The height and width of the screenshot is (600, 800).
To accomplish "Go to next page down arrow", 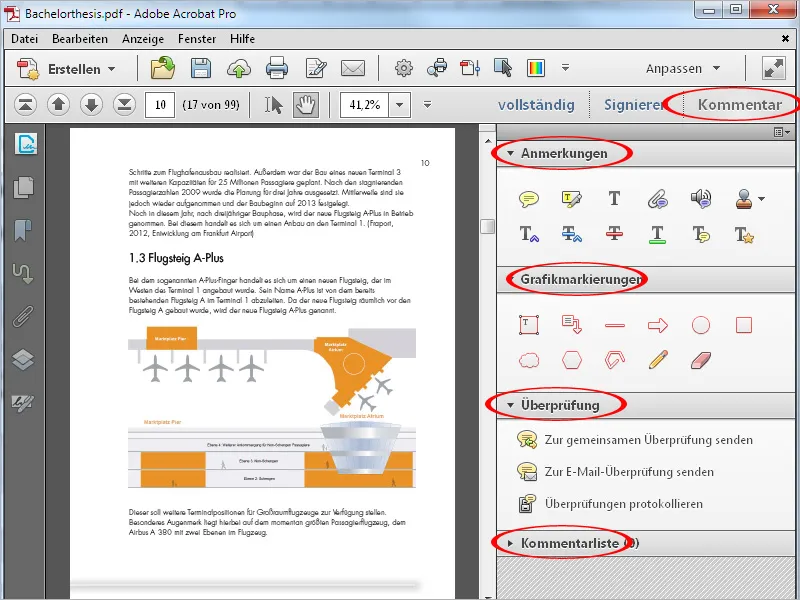I will click(x=91, y=105).
